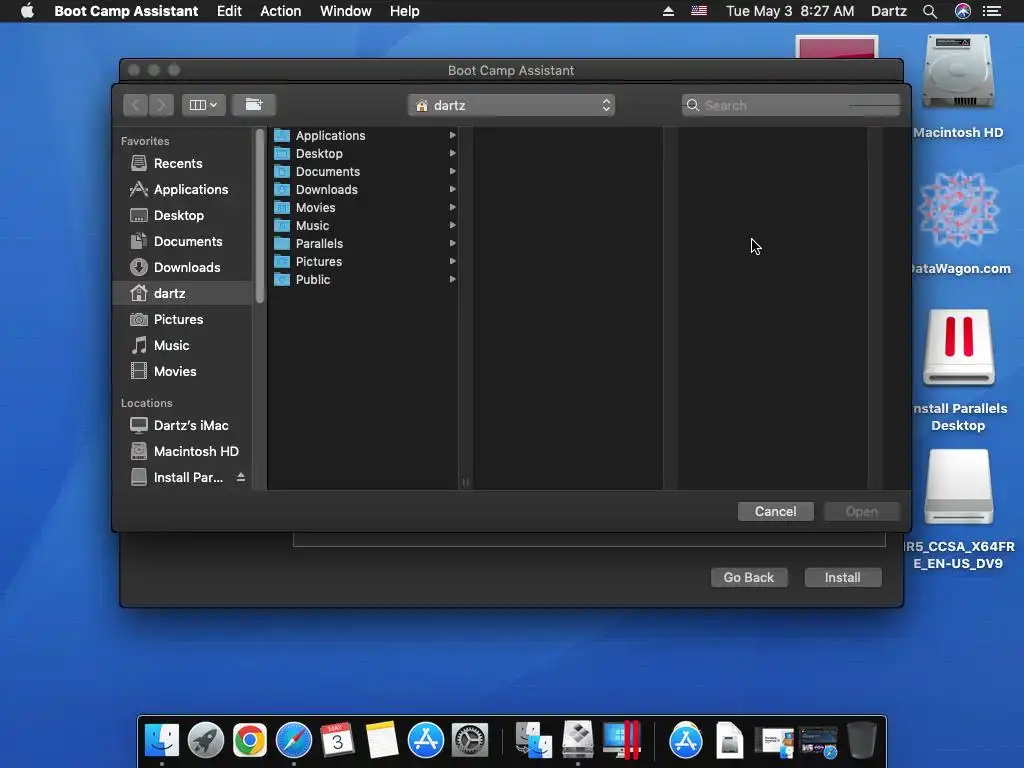This screenshot has height=768, width=1024.
Task: Click the forward navigation arrow in file dialog
Action: coord(161,104)
